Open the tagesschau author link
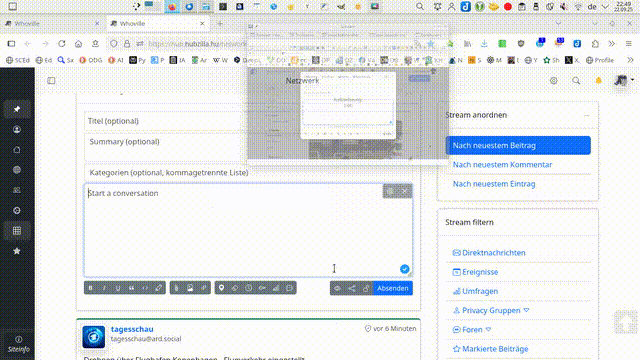This screenshot has height=360, width=640. click(132, 329)
